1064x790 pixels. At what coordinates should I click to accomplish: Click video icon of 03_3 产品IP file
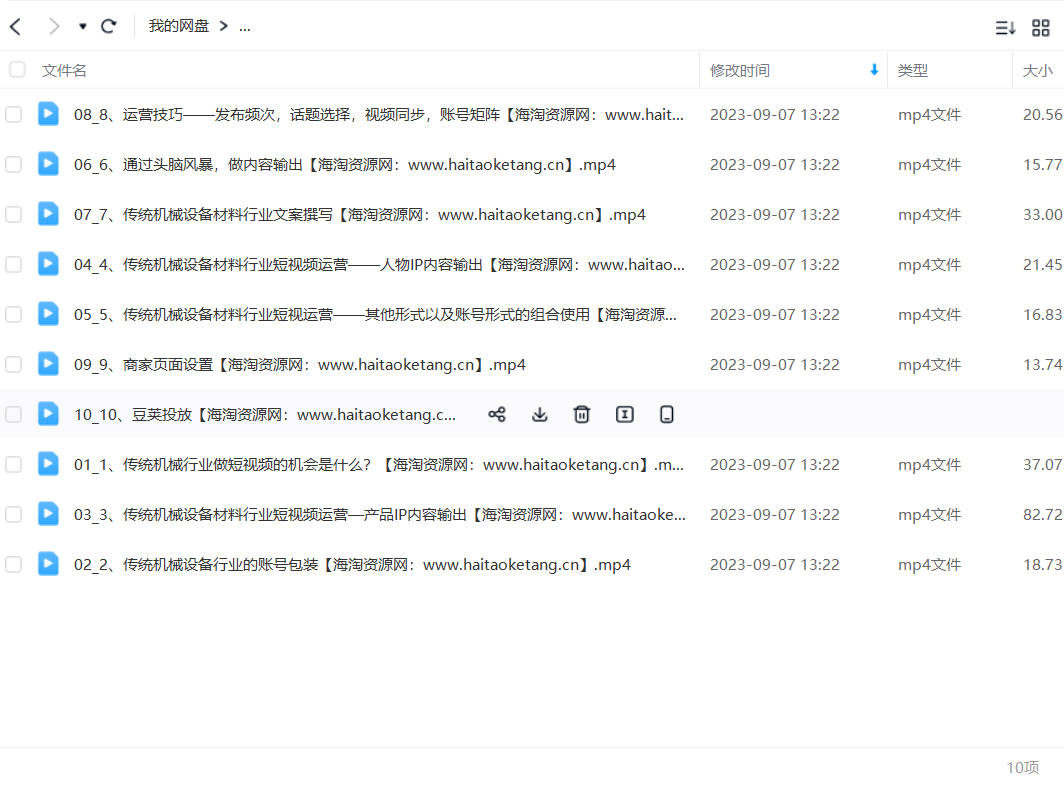(x=48, y=514)
